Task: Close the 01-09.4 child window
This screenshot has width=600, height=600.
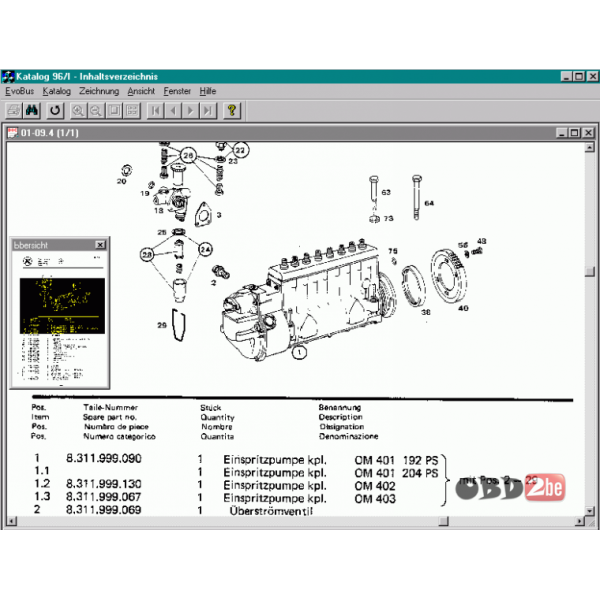Action: pyautogui.click(x=589, y=133)
